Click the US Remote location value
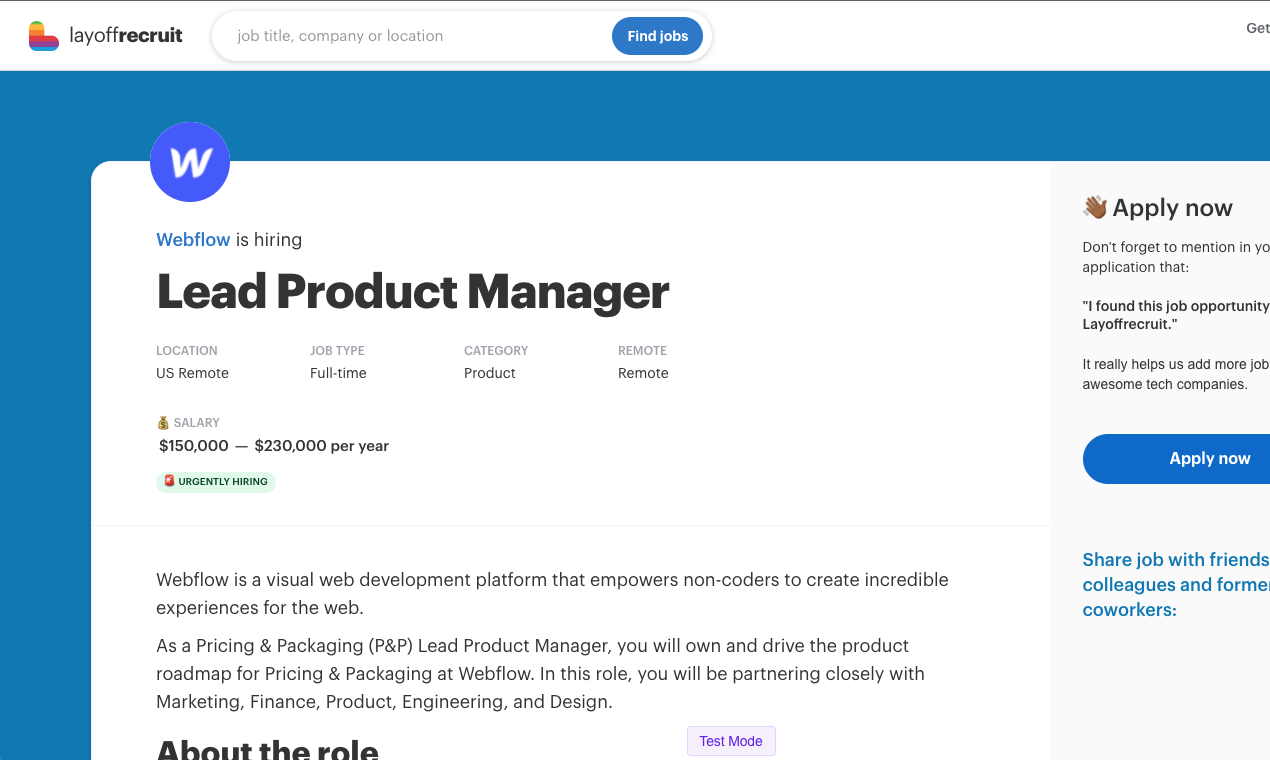The image size is (1270, 760). coord(192,373)
